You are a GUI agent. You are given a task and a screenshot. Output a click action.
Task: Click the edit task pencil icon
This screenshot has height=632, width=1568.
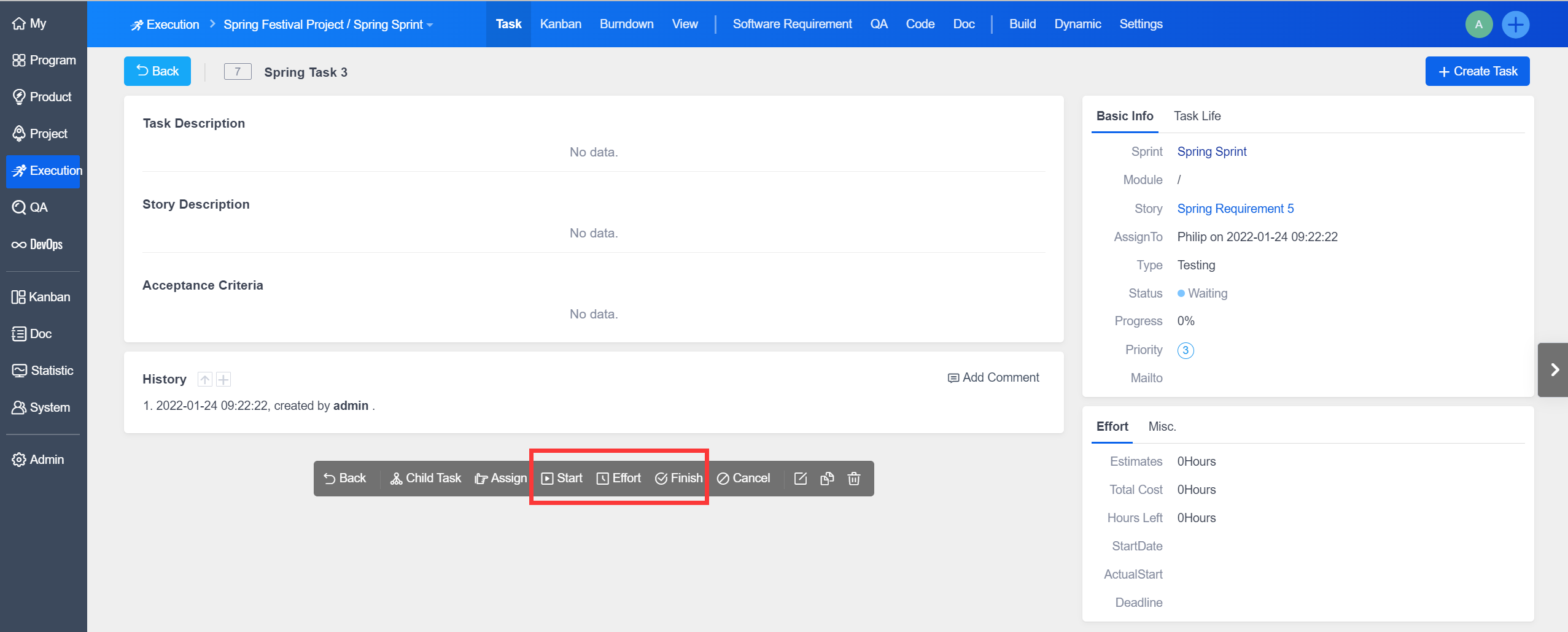coord(800,479)
